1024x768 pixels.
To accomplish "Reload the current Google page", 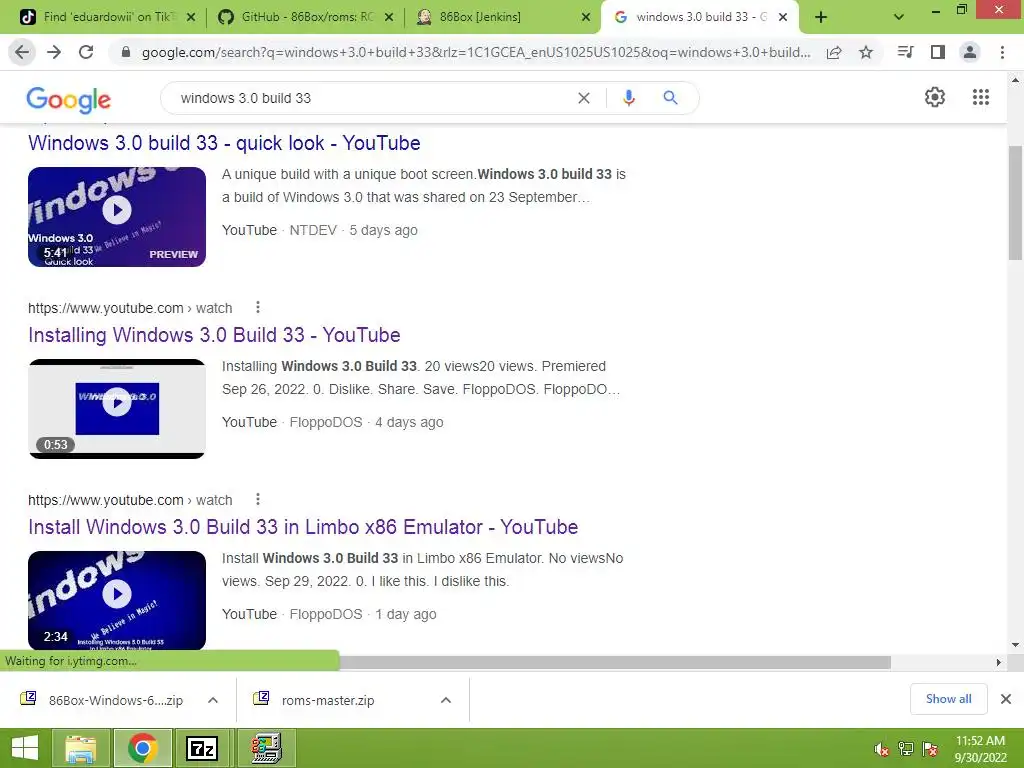I will pos(86,52).
